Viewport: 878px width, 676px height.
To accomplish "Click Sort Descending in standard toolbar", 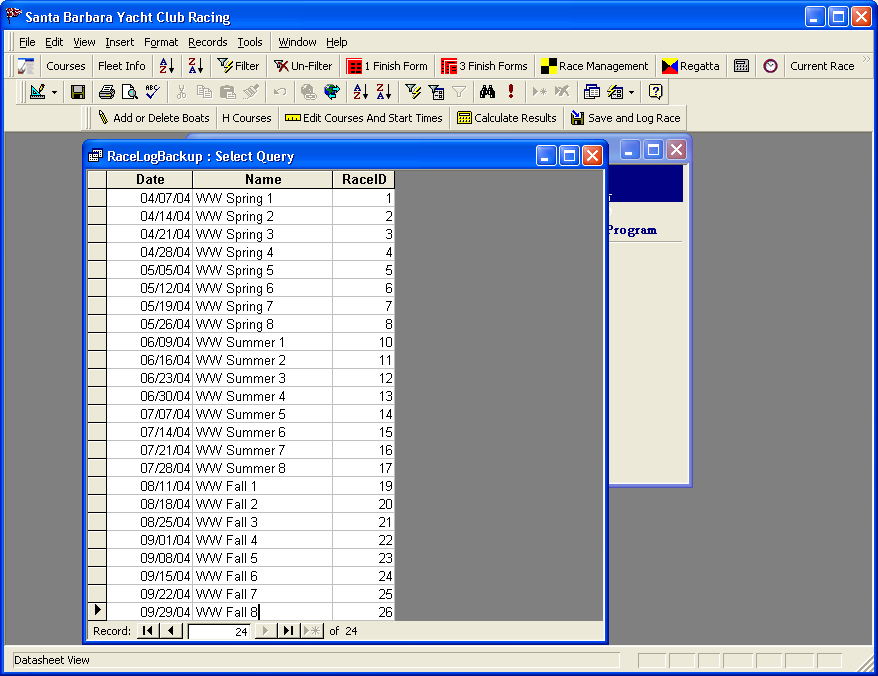I will tap(384, 92).
